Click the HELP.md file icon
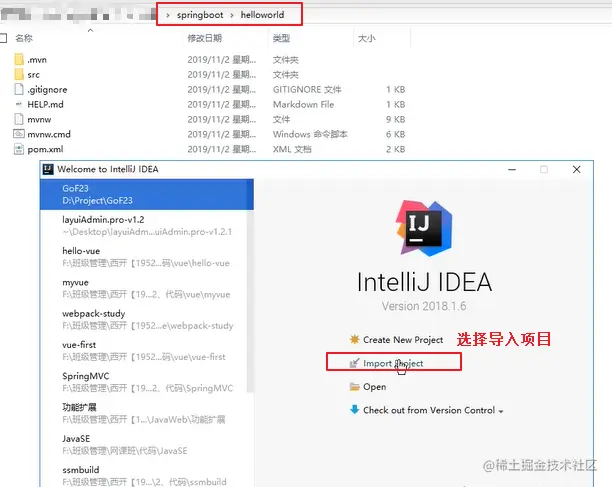The image size is (612, 487). pyautogui.click(x=19, y=104)
